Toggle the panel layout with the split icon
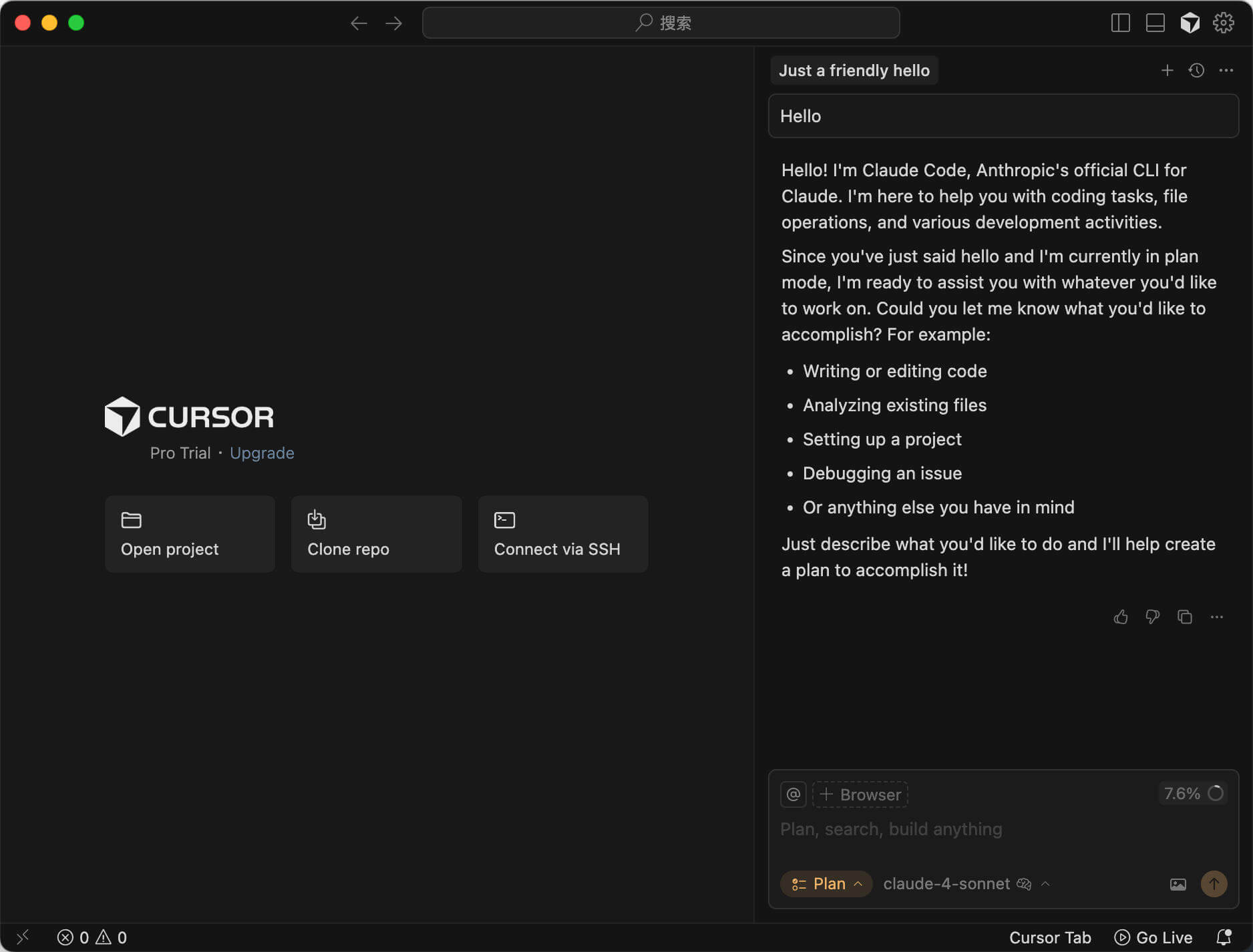 coord(1121,22)
